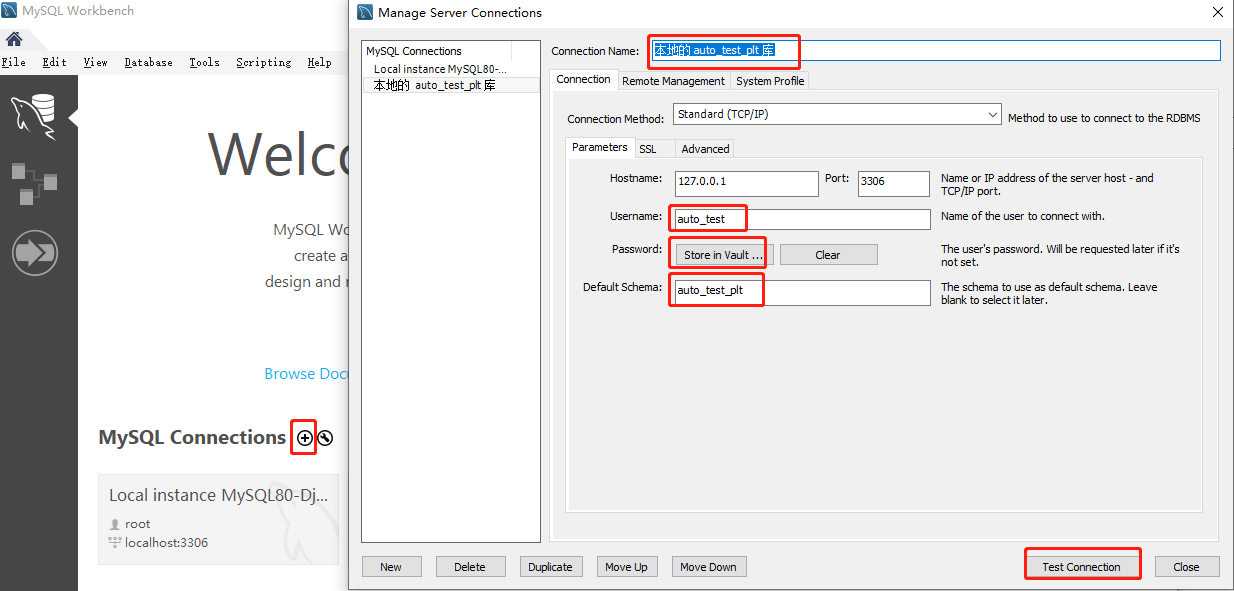The image size is (1234, 591).
Task: Open the View menu
Action: pos(95,62)
